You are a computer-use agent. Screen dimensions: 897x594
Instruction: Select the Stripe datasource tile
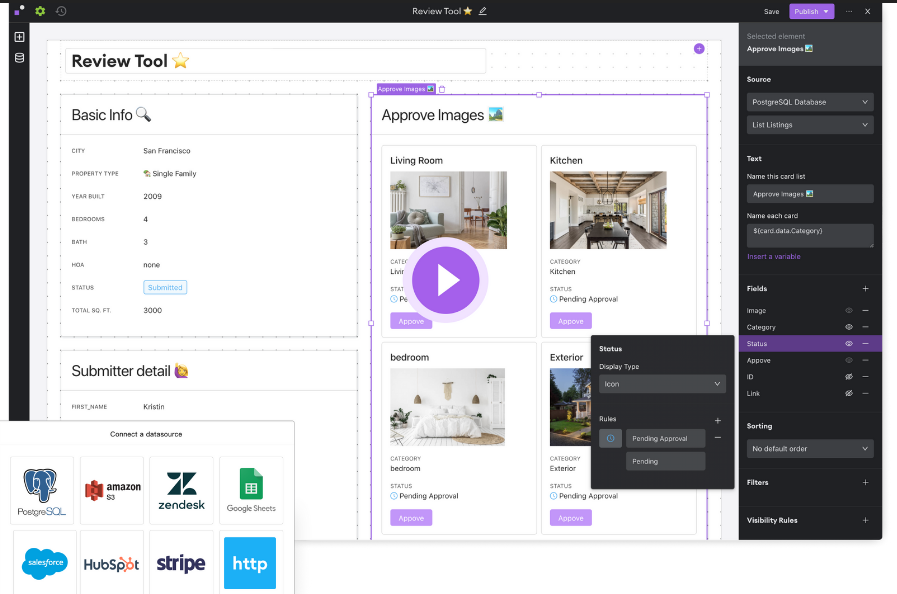tap(181, 563)
